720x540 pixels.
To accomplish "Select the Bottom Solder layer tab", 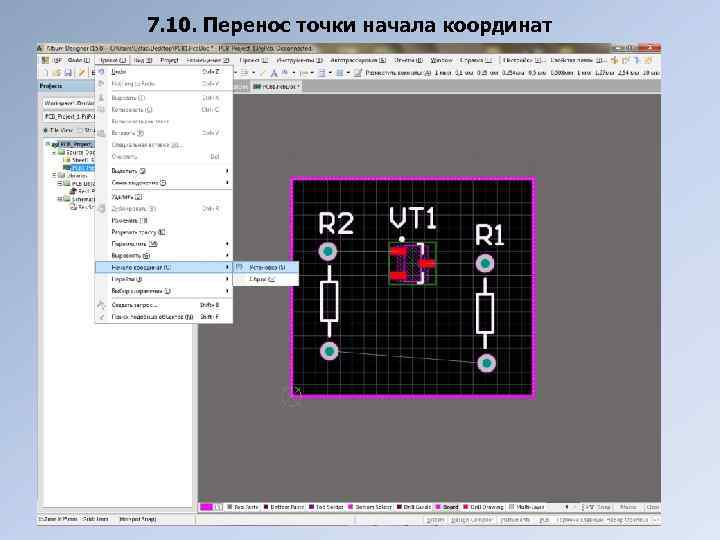I will [x=370, y=507].
